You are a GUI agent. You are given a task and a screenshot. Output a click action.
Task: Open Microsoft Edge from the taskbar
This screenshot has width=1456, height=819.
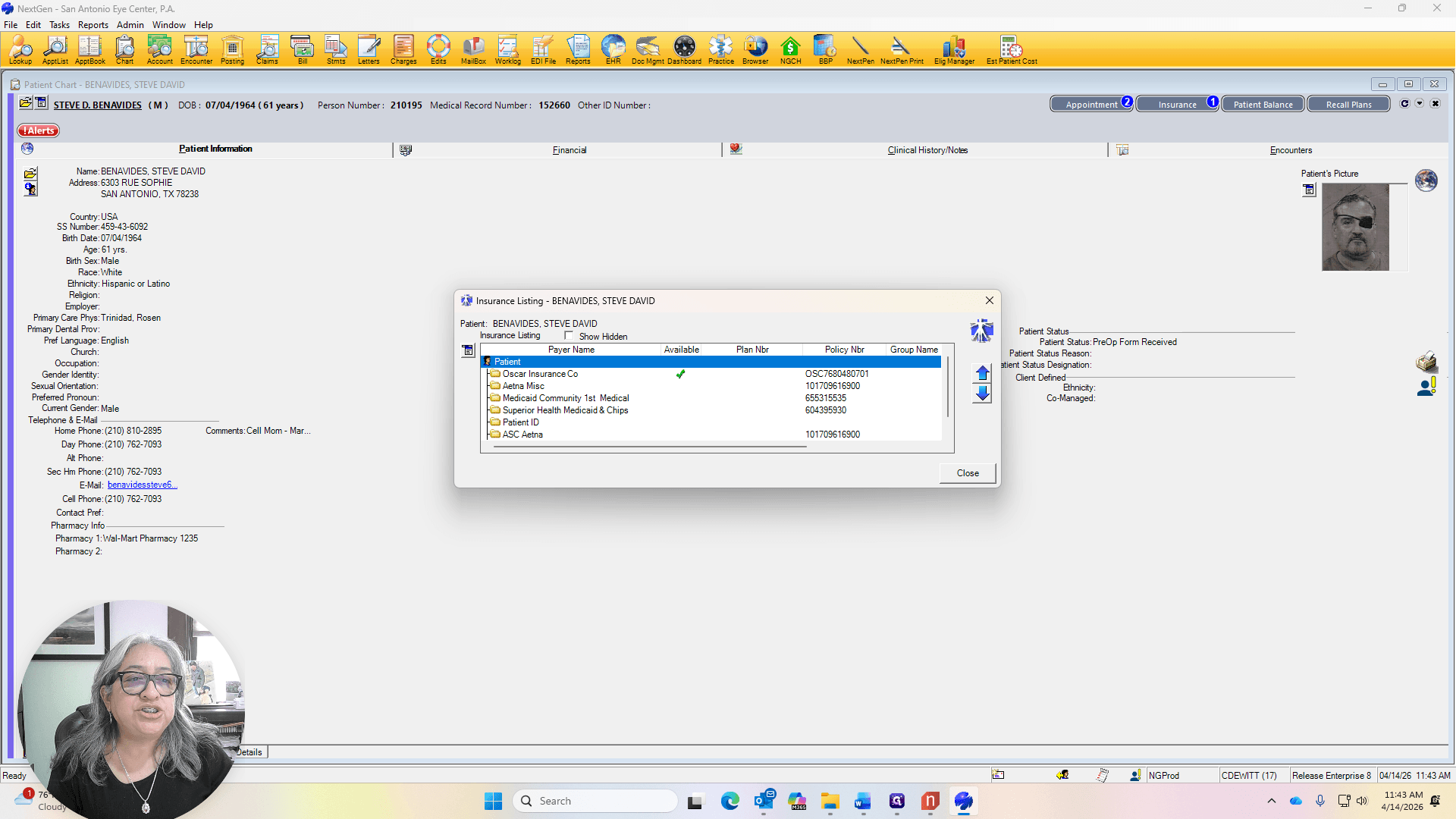pos(730,801)
